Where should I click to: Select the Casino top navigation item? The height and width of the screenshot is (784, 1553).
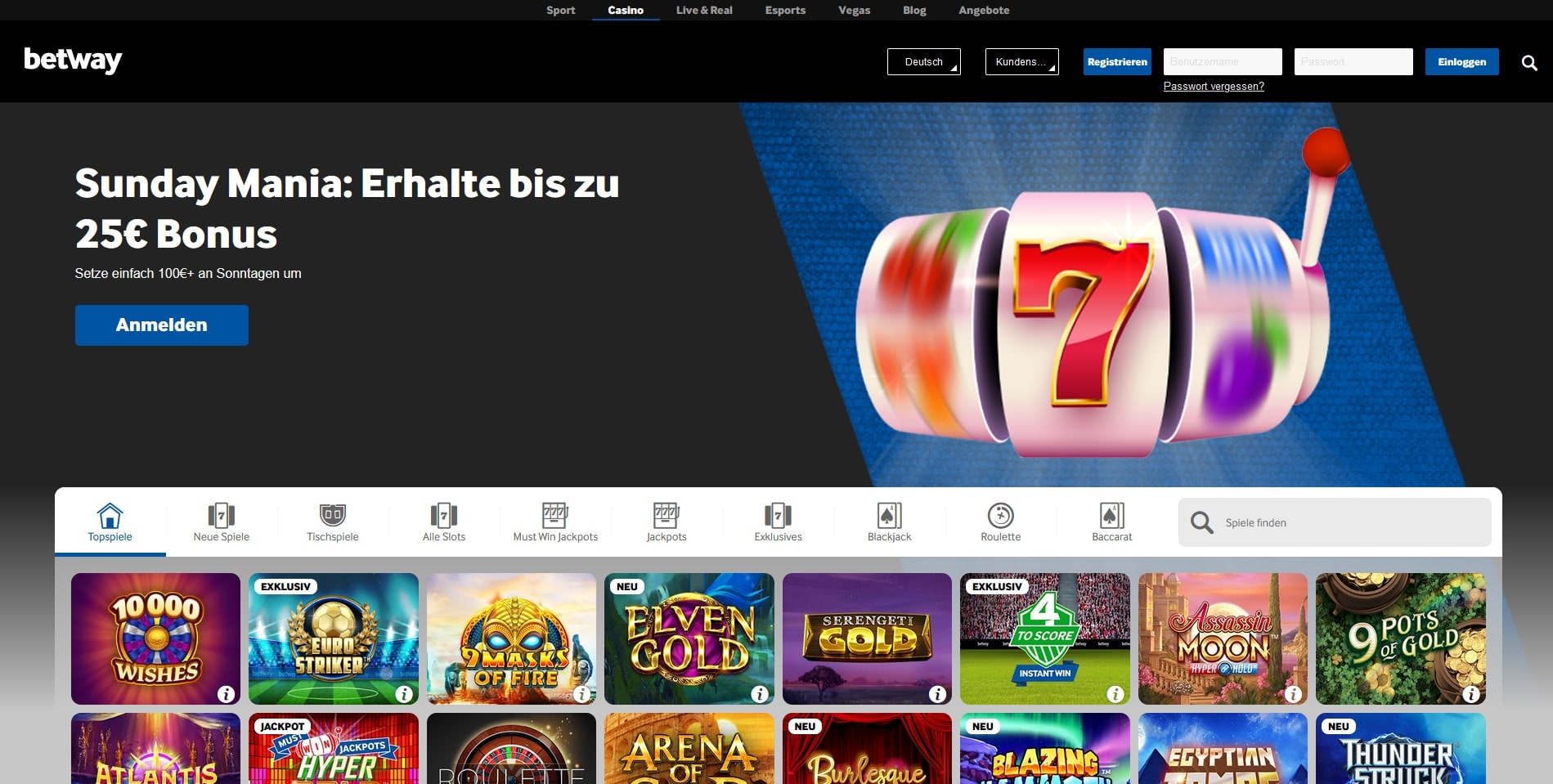[x=626, y=10]
